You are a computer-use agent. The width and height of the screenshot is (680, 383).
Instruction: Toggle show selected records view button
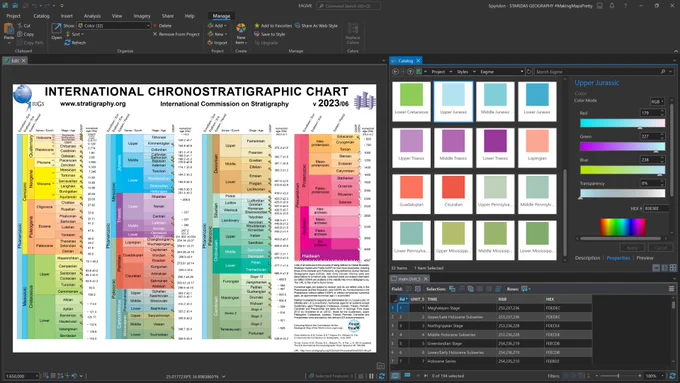click(x=407, y=376)
